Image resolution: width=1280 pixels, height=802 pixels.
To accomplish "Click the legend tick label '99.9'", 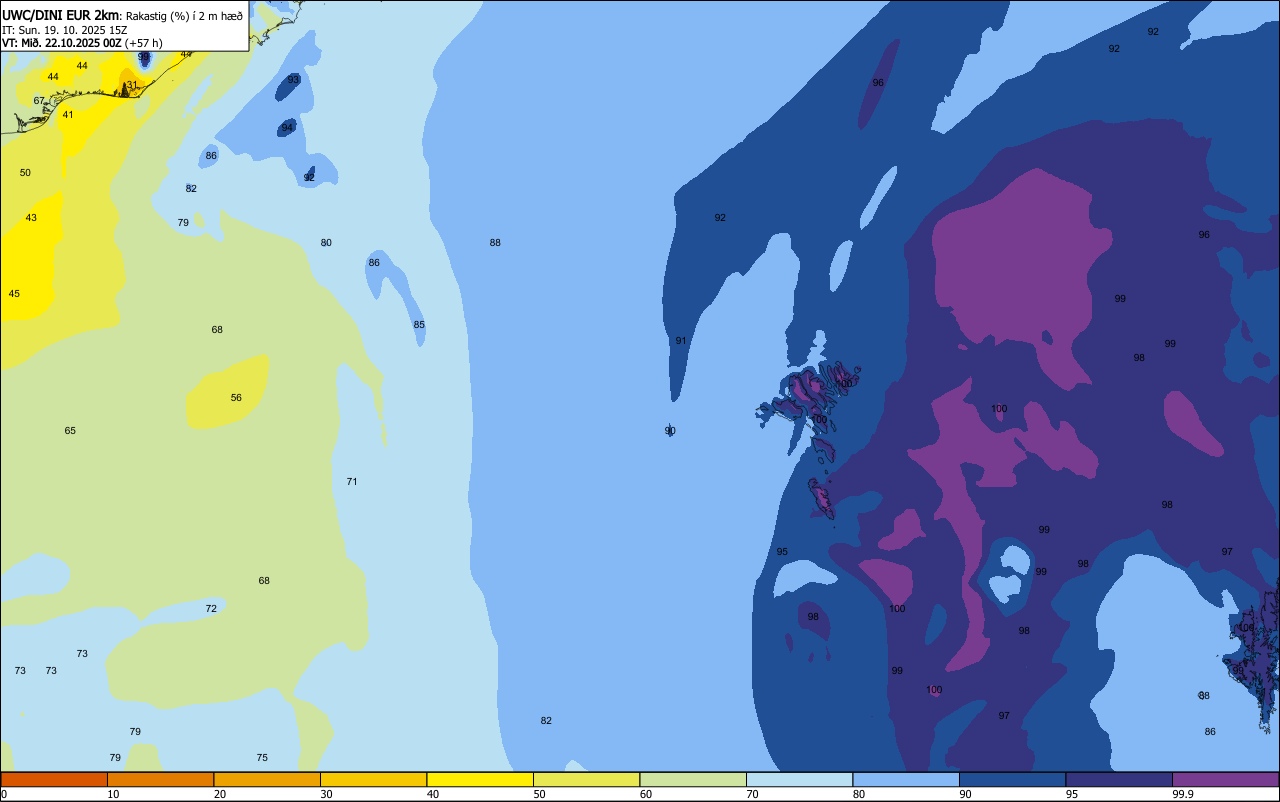I will click(1183, 794).
